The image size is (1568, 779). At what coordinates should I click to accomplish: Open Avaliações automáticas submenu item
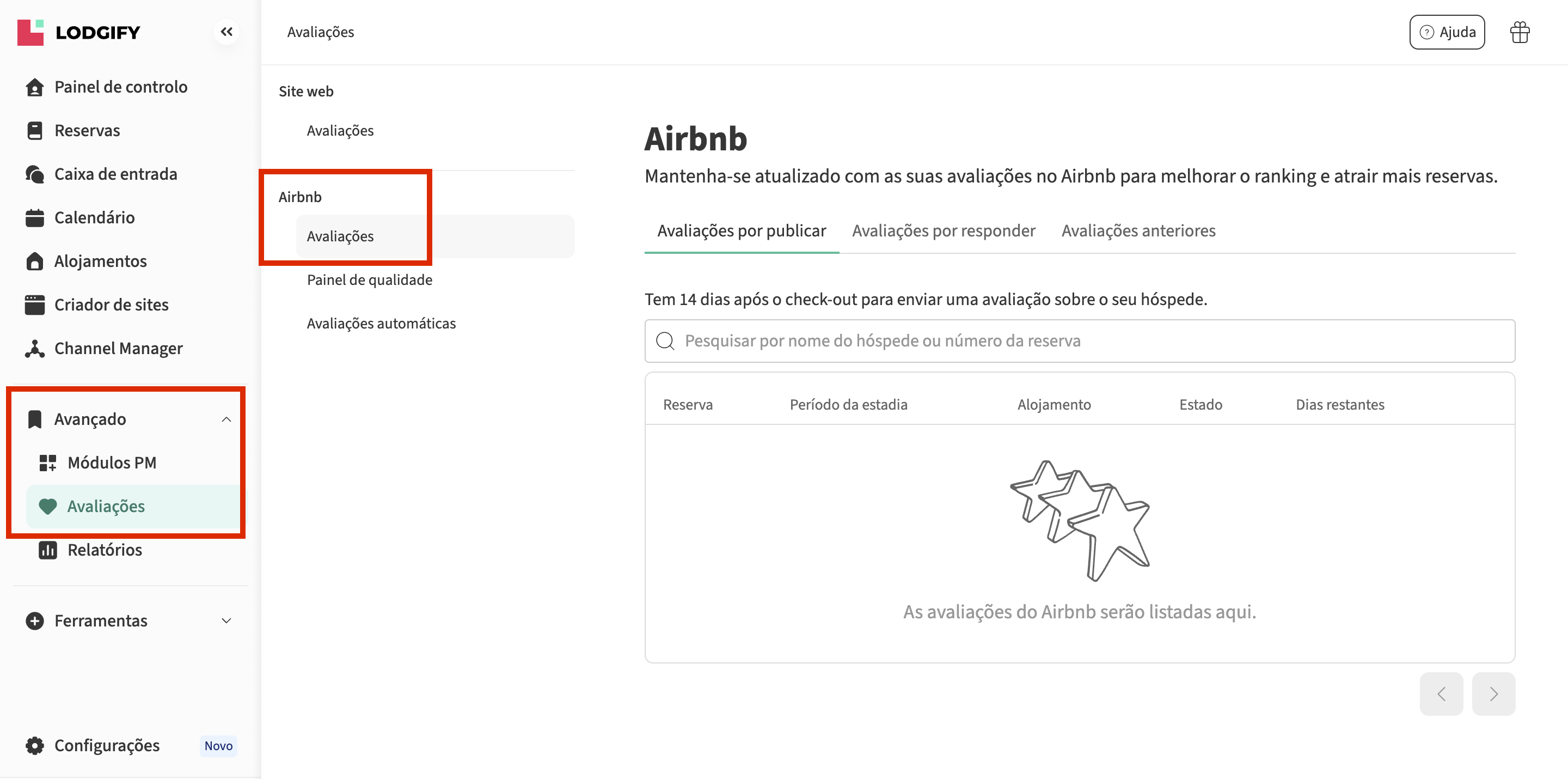coord(381,324)
